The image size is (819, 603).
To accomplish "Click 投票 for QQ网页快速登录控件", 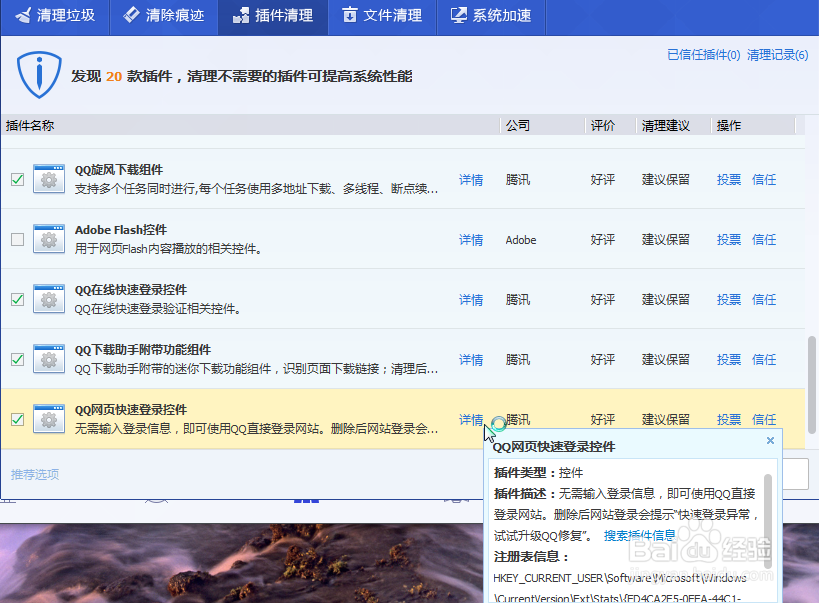I will click(x=729, y=420).
